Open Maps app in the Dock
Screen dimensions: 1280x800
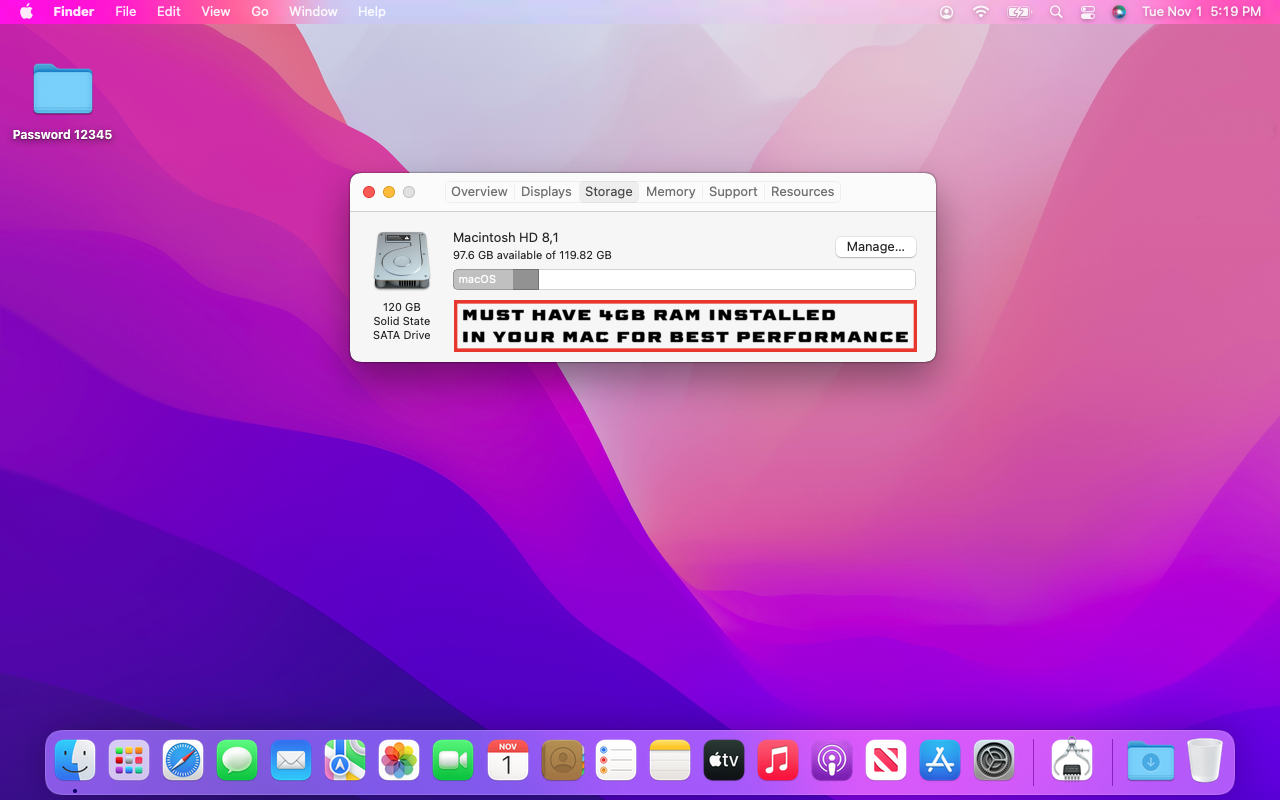pos(345,760)
